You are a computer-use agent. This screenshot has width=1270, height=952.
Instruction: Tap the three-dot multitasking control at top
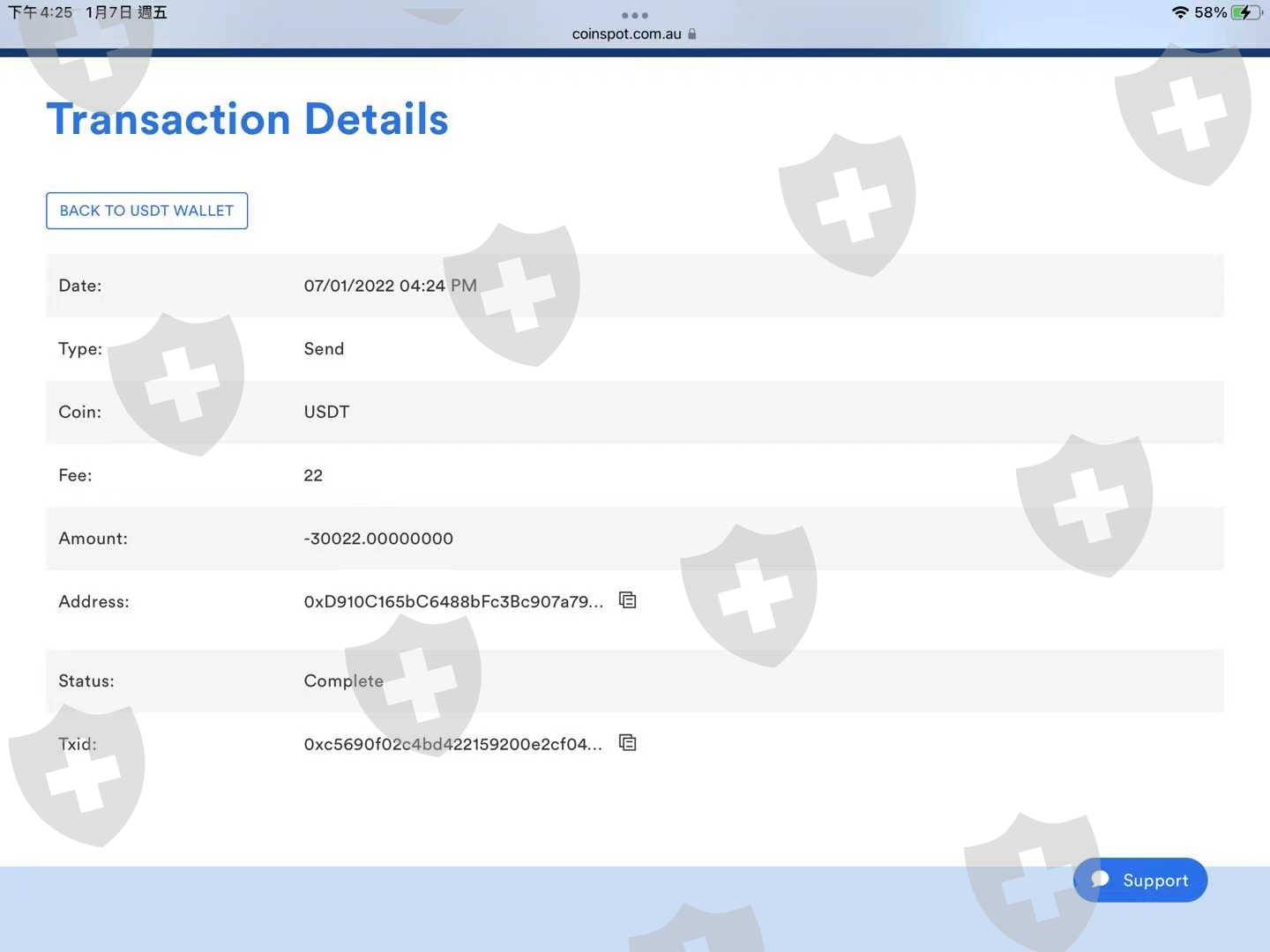(x=634, y=15)
